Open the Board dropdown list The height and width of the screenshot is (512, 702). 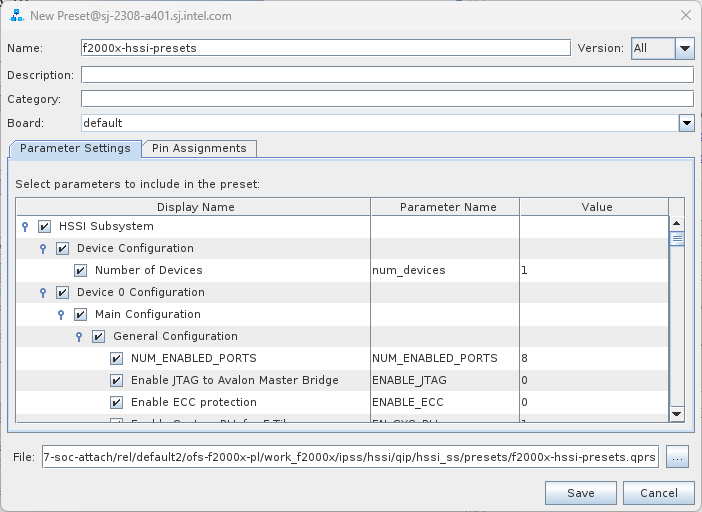tap(686, 123)
